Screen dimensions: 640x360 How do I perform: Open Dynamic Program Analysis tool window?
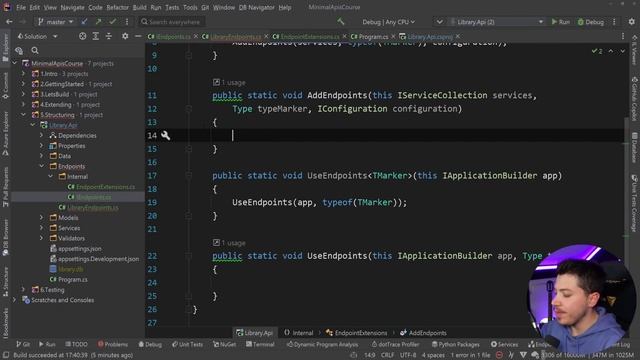click(322, 344)
